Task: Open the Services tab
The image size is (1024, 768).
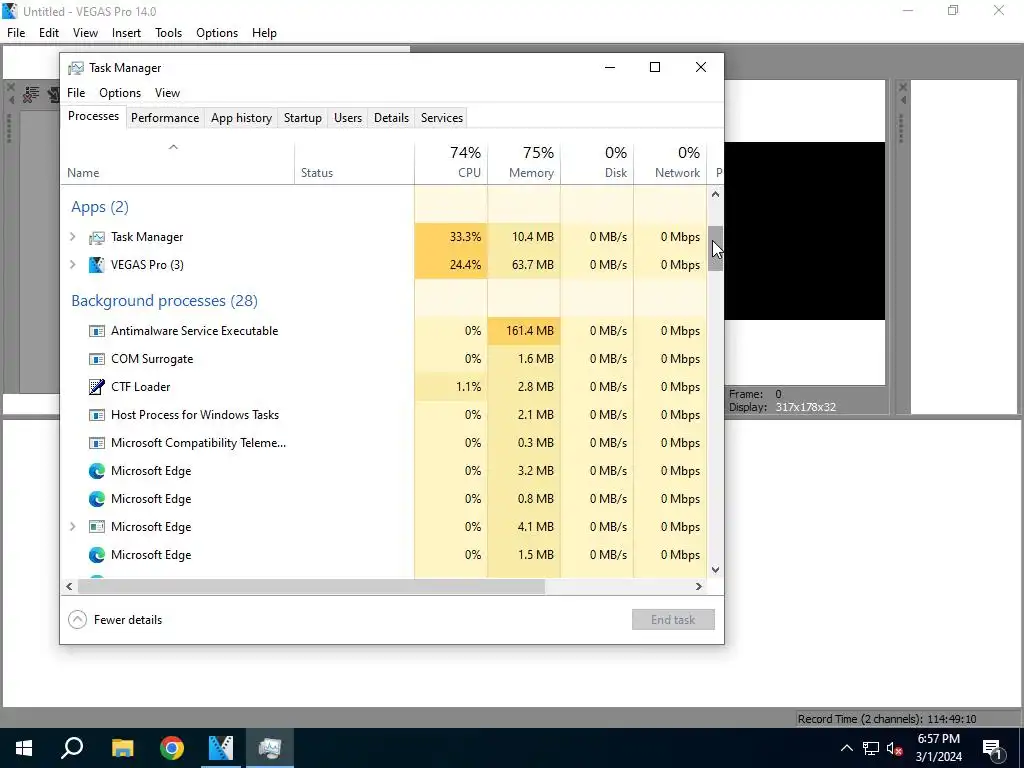Action: tap(441, 118)
